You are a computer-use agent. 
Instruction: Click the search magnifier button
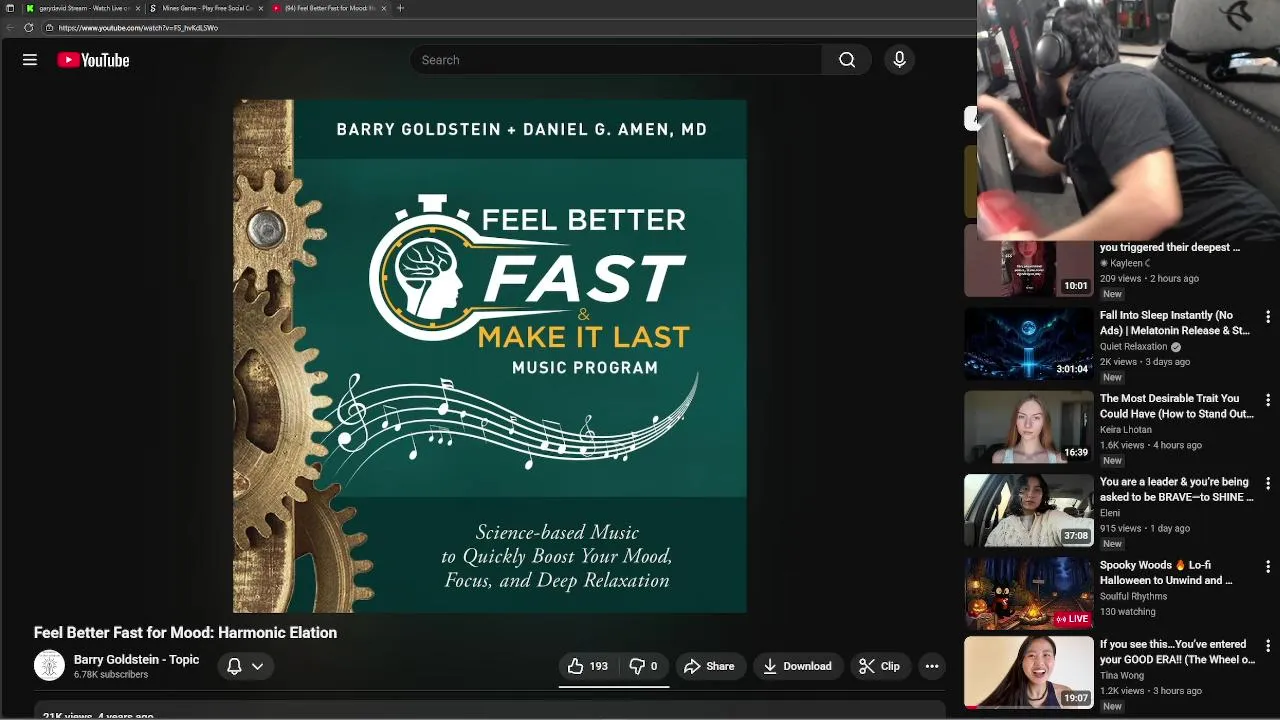click(847, 60)
